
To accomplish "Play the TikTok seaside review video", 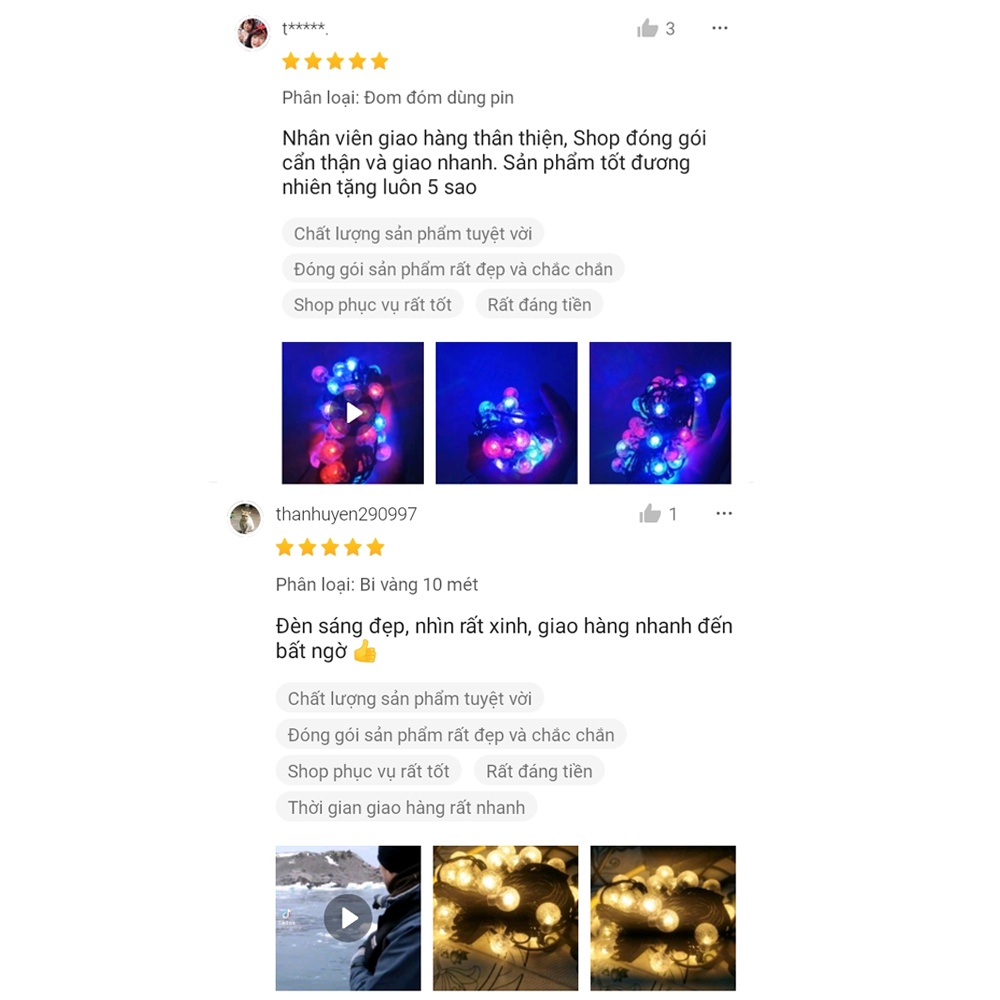I will [x=348, y=918].
